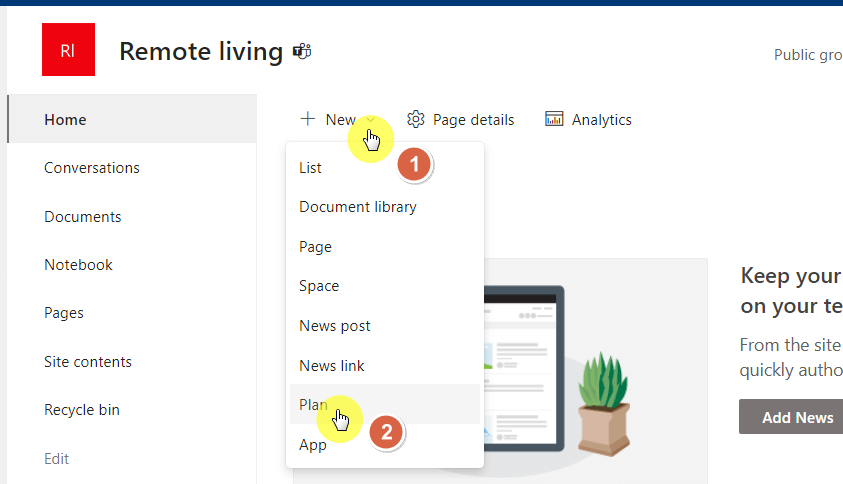Select List from the New menu
Viewport: 843px width, 484px height.
pyautogui.click(x=385, y=168)
